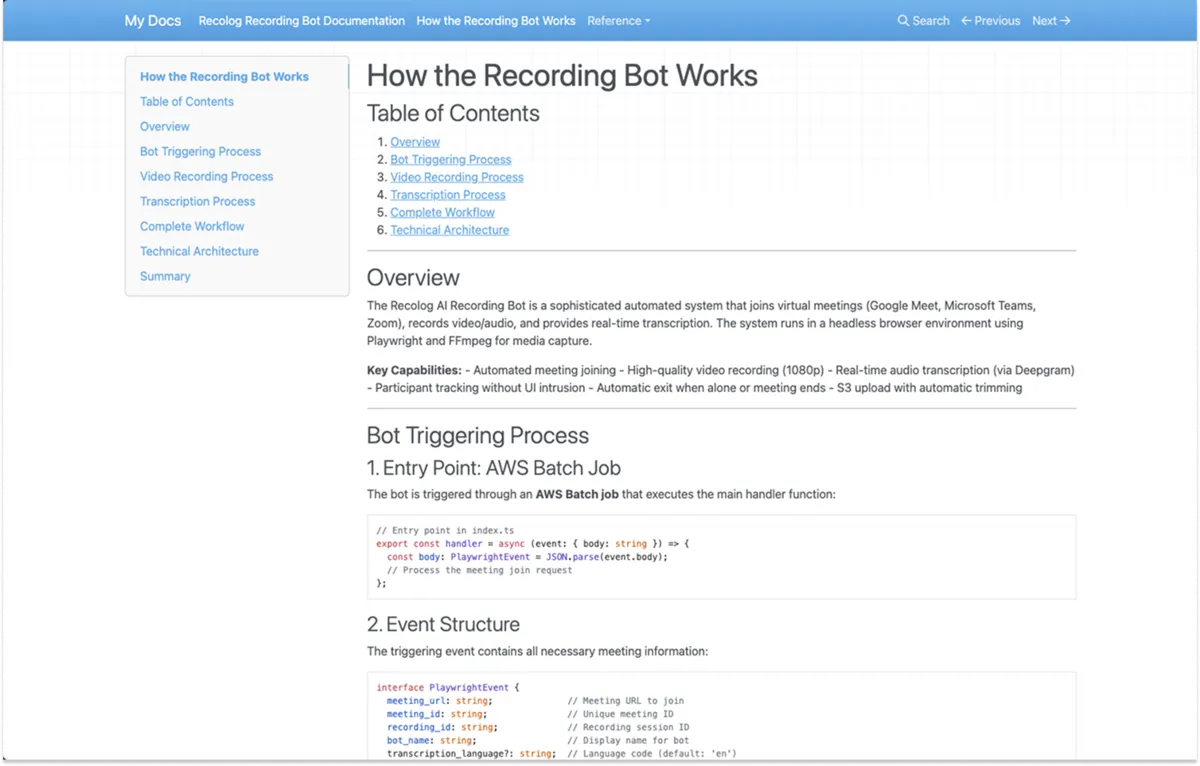The width and height of the screenshot is (1200, 766).
Task: Expand the Reference menu chevron
Action: 646,20
